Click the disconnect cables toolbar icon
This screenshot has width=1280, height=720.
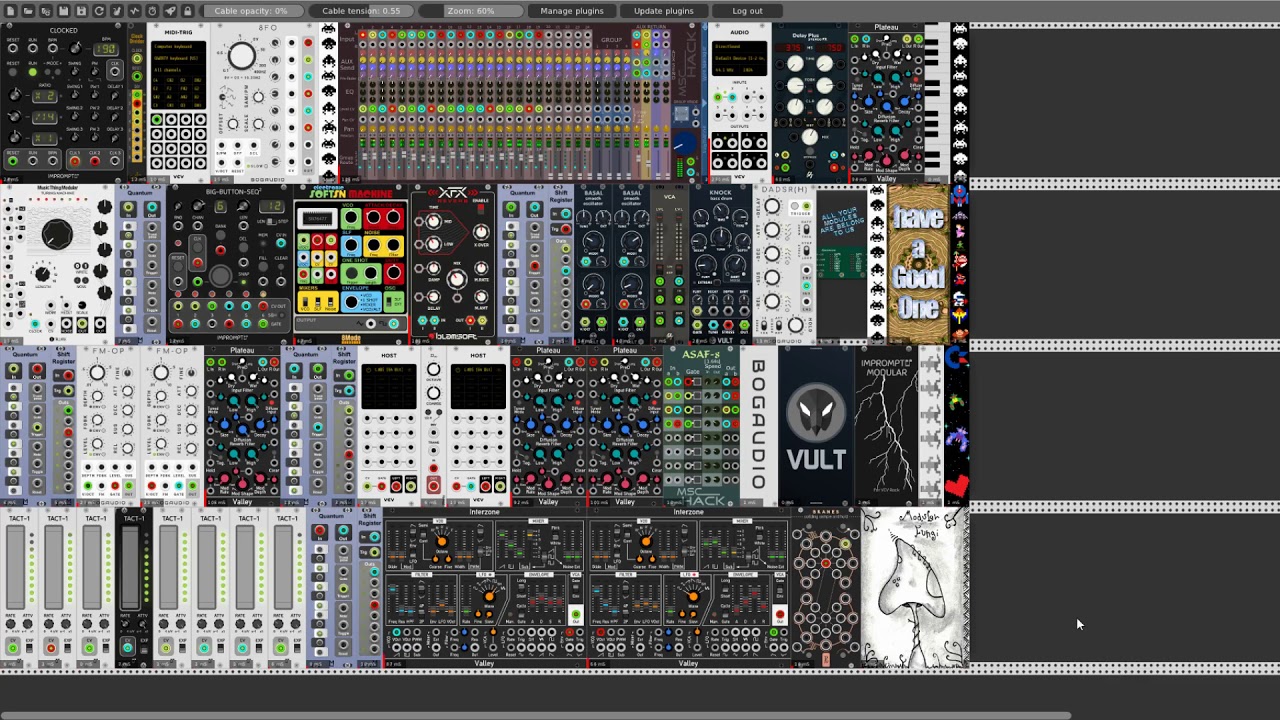116,11
